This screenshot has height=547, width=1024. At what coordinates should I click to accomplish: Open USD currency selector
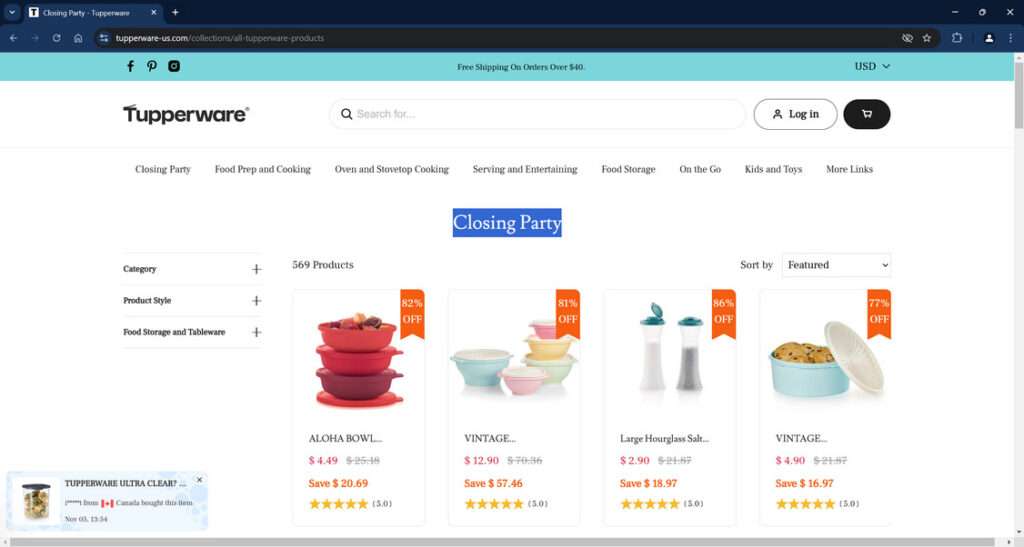point(872,66)
